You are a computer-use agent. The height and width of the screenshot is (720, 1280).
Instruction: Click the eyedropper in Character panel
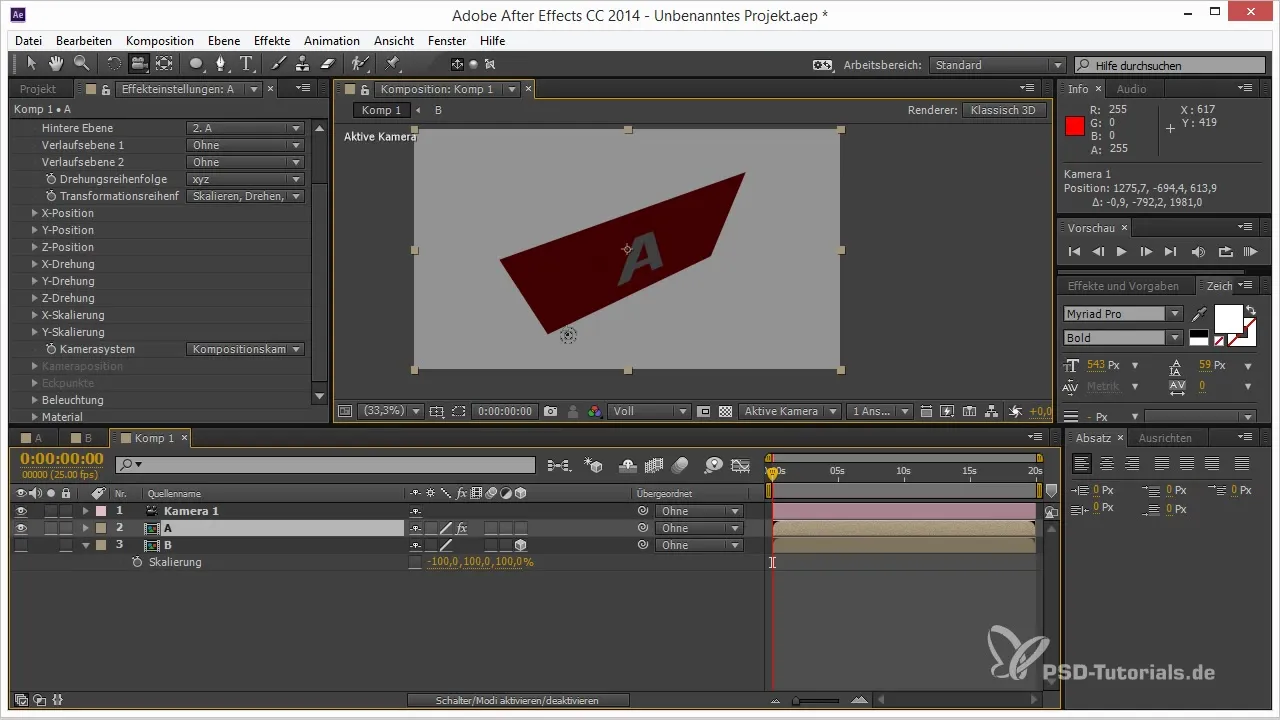pyautogui.click(x=1200, y=314)
